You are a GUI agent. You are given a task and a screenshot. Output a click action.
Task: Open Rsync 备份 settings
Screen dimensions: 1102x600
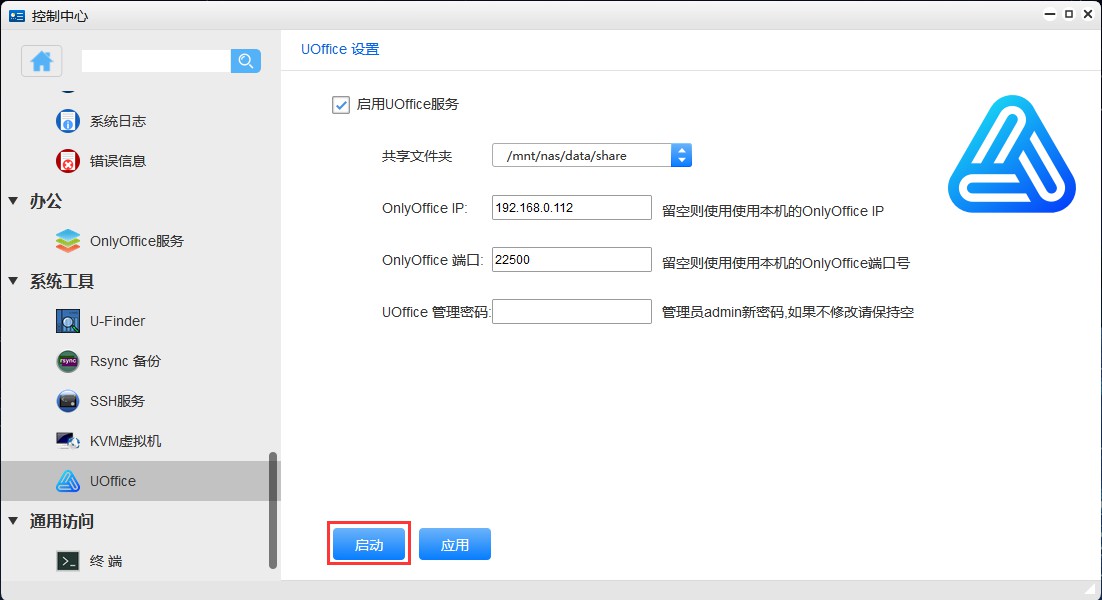124,361
